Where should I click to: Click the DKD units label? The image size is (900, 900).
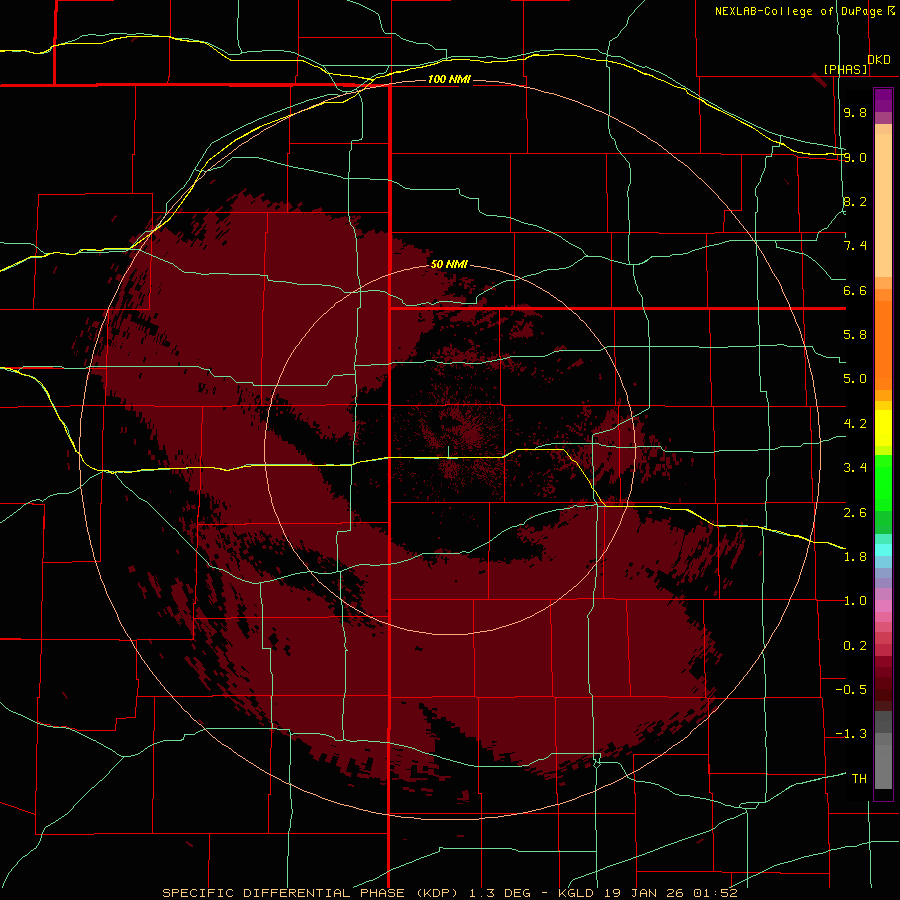tap(879, 60)
